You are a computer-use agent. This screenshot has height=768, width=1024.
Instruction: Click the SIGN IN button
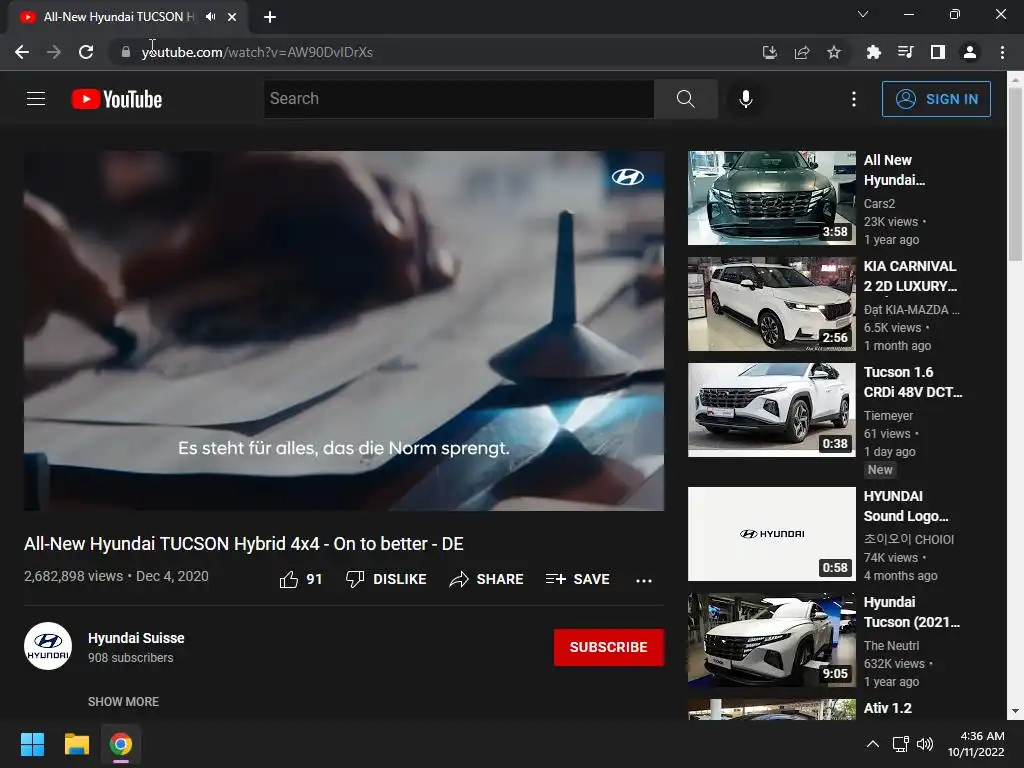pos(936,99)
